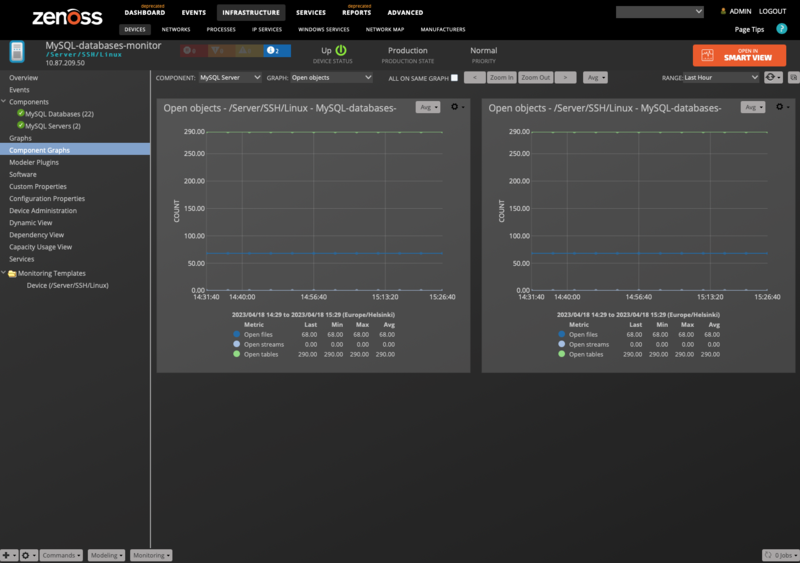The image size is (800, 563).
Task: Click the add plus button in footer
Action: [9, 555]
